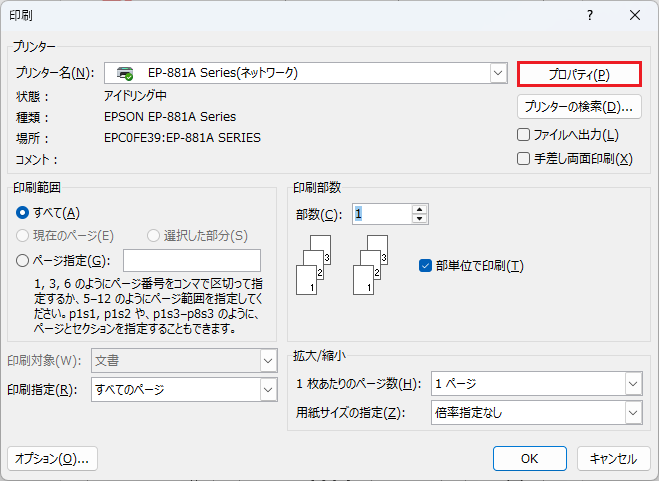Expand the 用紙サイズの指定 dropdown
659x481 pixels.
click(632, 411)
